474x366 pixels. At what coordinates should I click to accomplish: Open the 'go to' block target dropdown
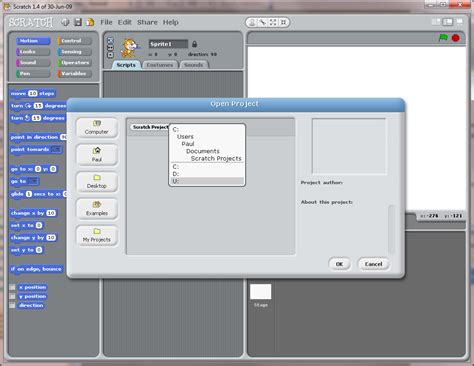coord(33,181)
